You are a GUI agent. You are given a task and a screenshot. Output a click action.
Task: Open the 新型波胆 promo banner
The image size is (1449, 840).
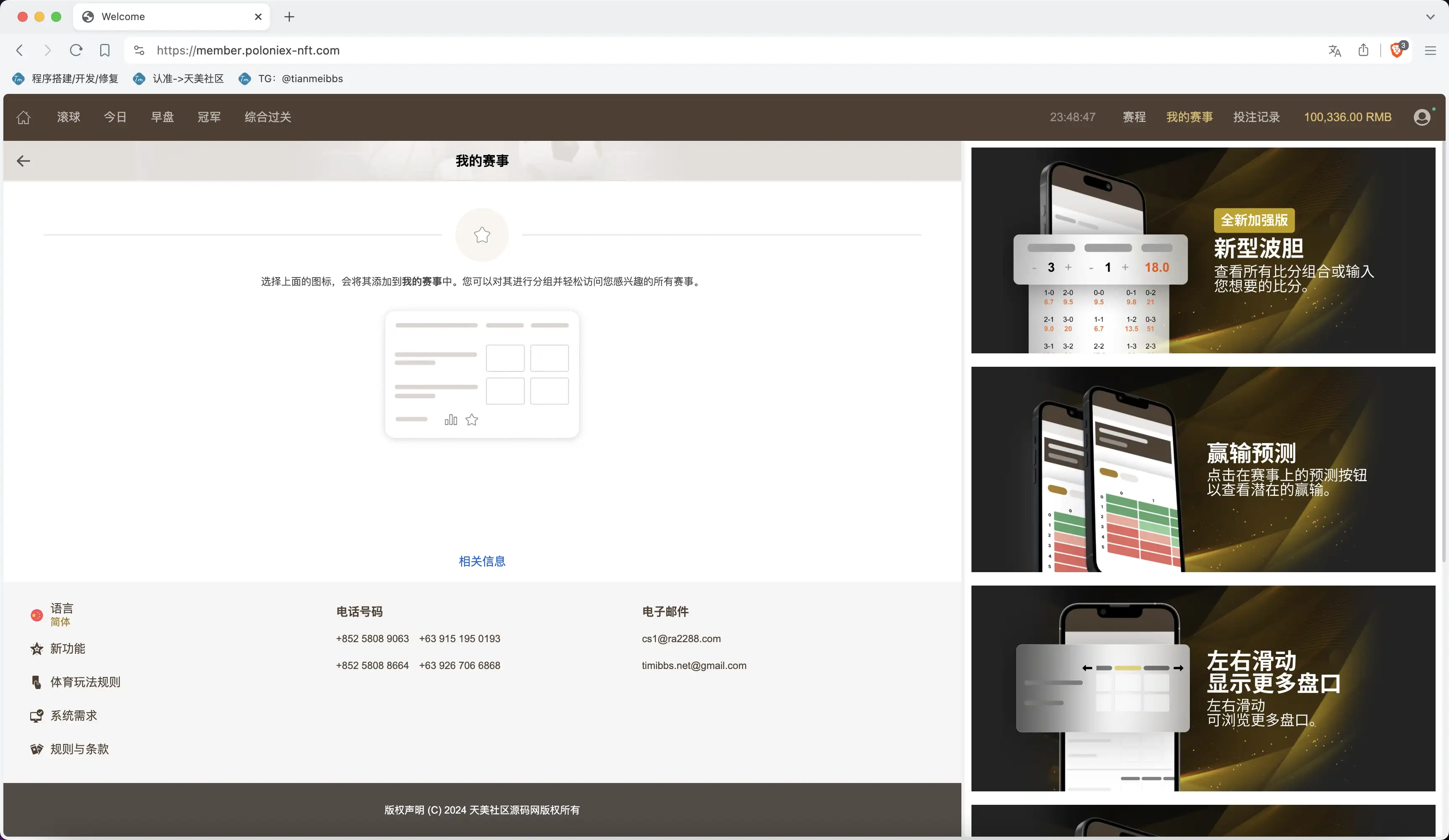[1203, 250]
